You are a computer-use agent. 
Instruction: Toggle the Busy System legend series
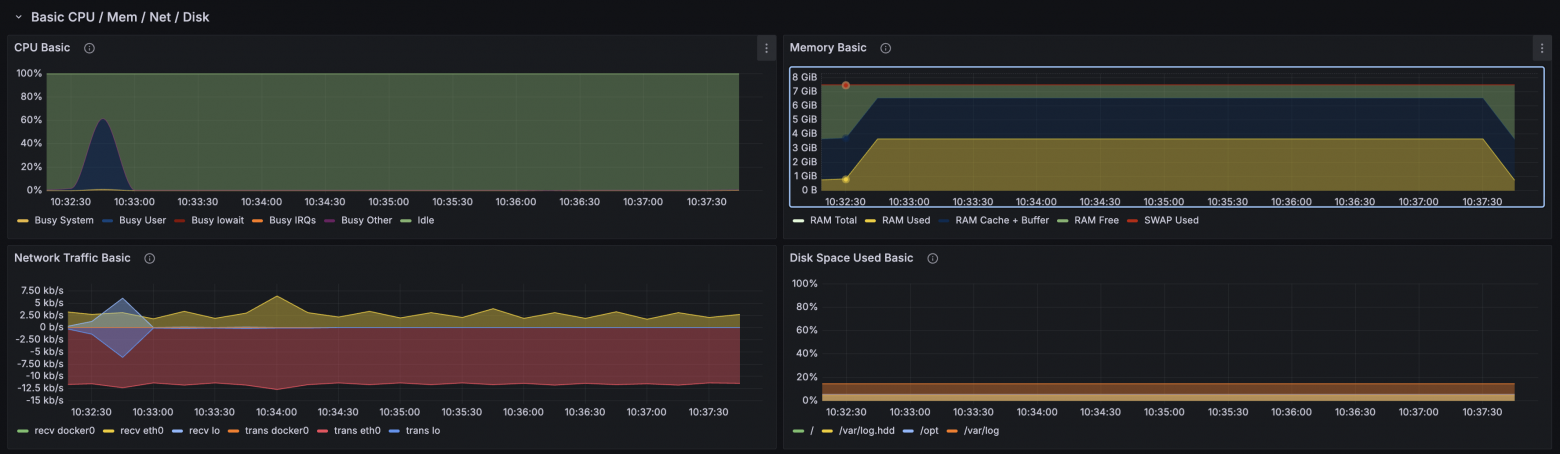coord(64,220)
